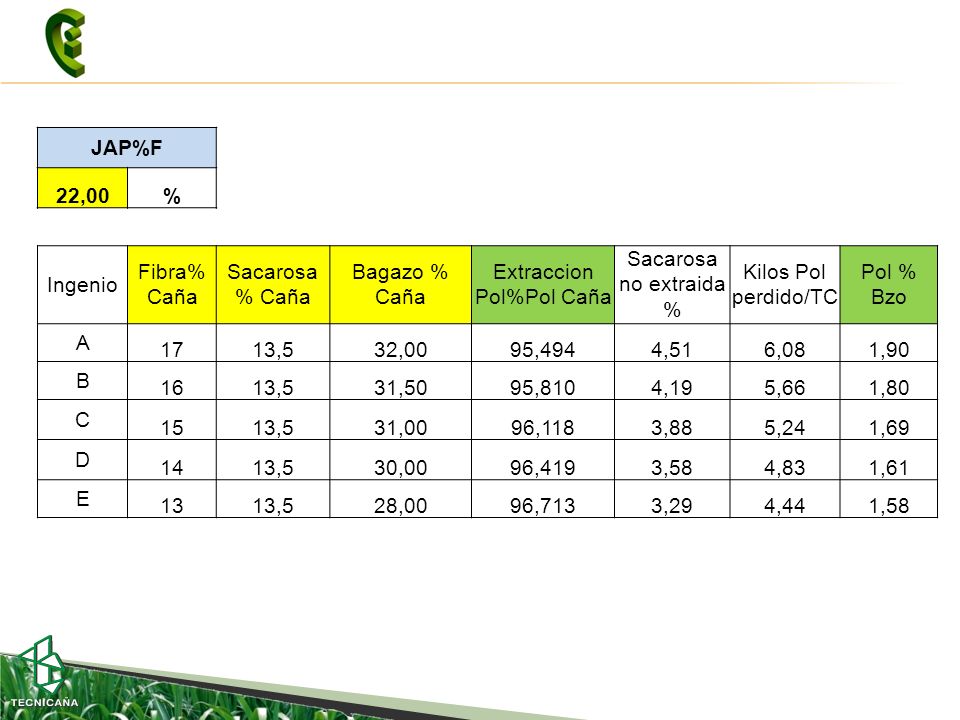Click the green Cenicaña logo at top
Viewport: 960px width, 720px height.
tap(66, 43)
